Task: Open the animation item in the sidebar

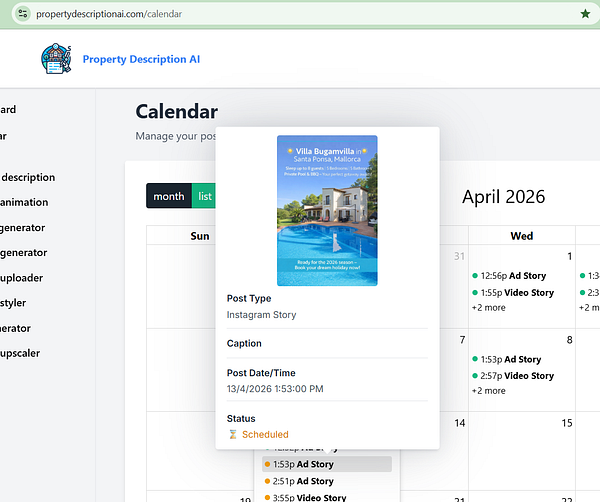Action: (24, 202)
